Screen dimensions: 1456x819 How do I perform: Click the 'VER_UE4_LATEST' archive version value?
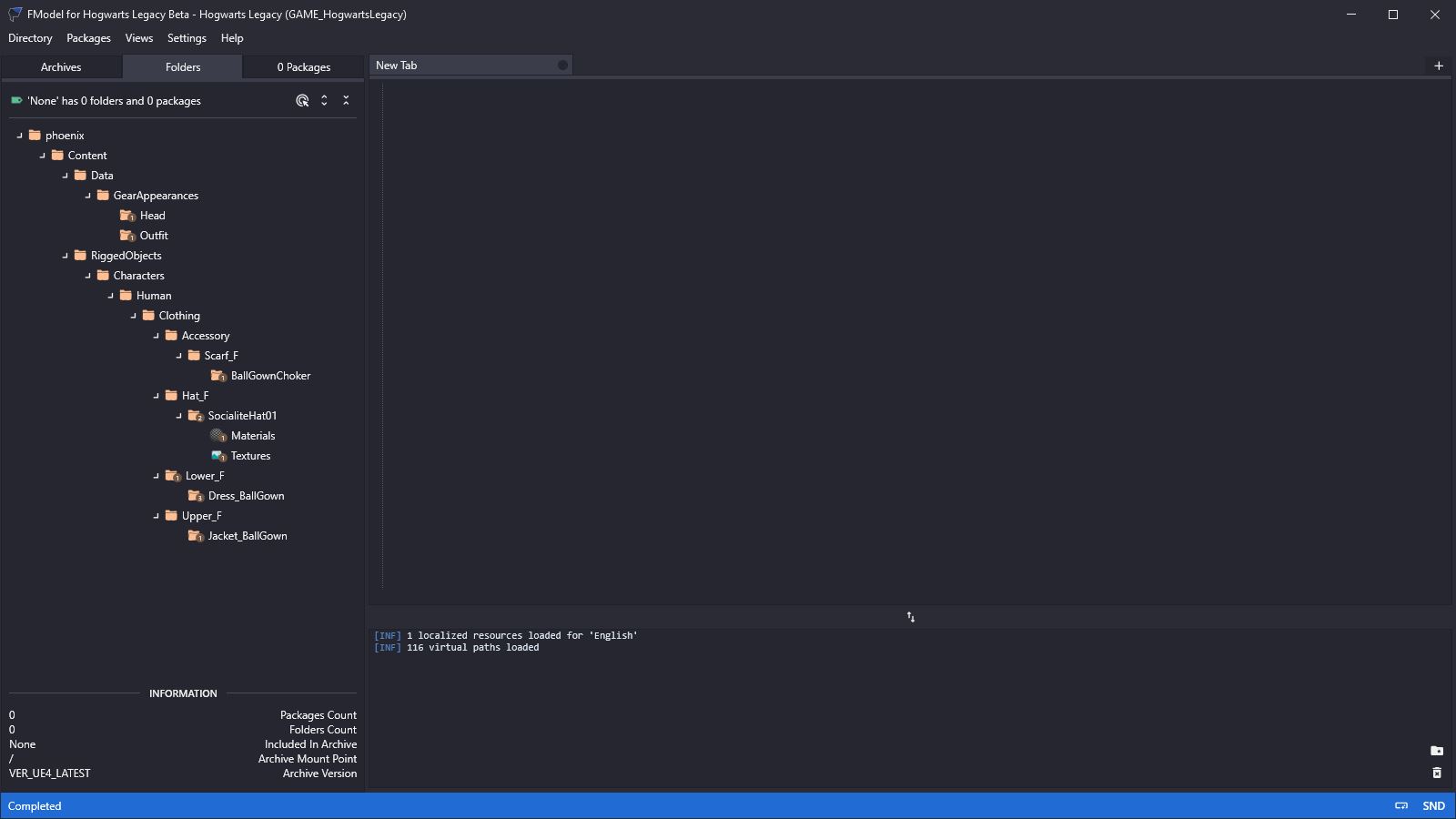click(x=50, y=773)
